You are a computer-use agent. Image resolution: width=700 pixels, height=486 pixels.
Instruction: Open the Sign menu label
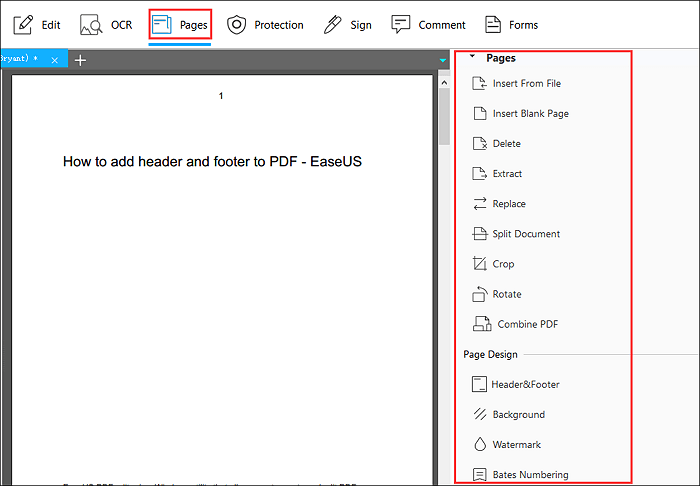(x=361, y=25)
